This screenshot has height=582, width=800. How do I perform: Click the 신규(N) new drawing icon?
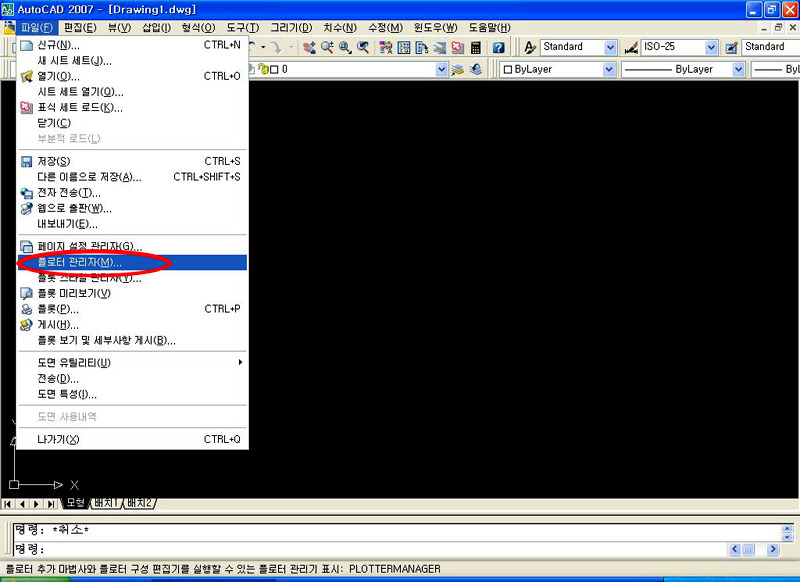[27, 45]
